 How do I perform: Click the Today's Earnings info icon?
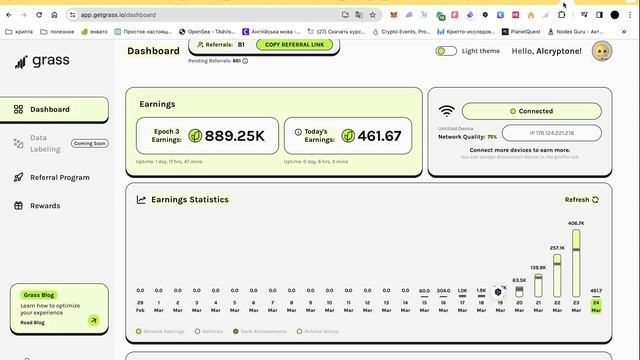[x=298, y=132]
